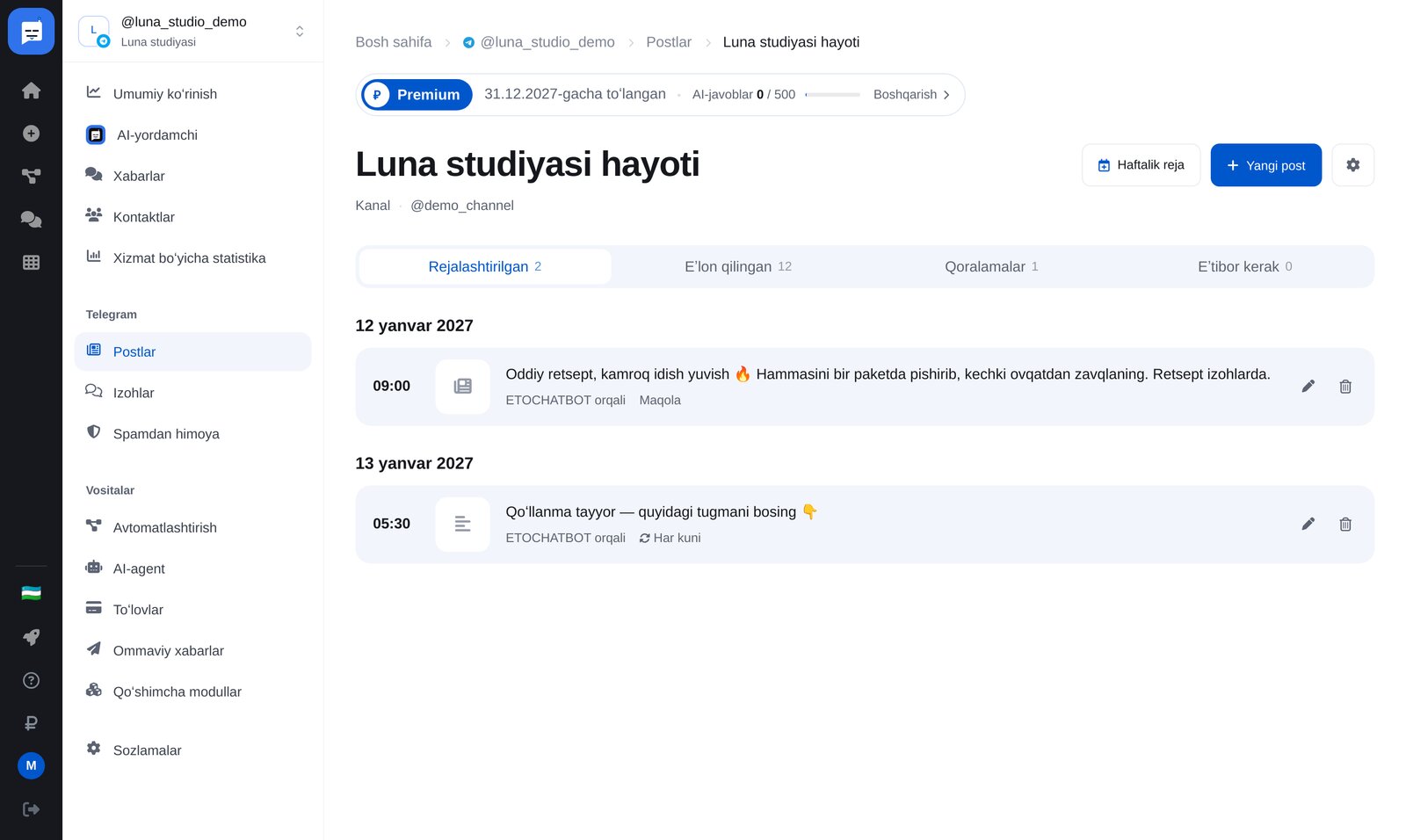This screenshot has height=840, width=1406.
Task: Log out using the exit icon
Action: (x=31, y=809)
